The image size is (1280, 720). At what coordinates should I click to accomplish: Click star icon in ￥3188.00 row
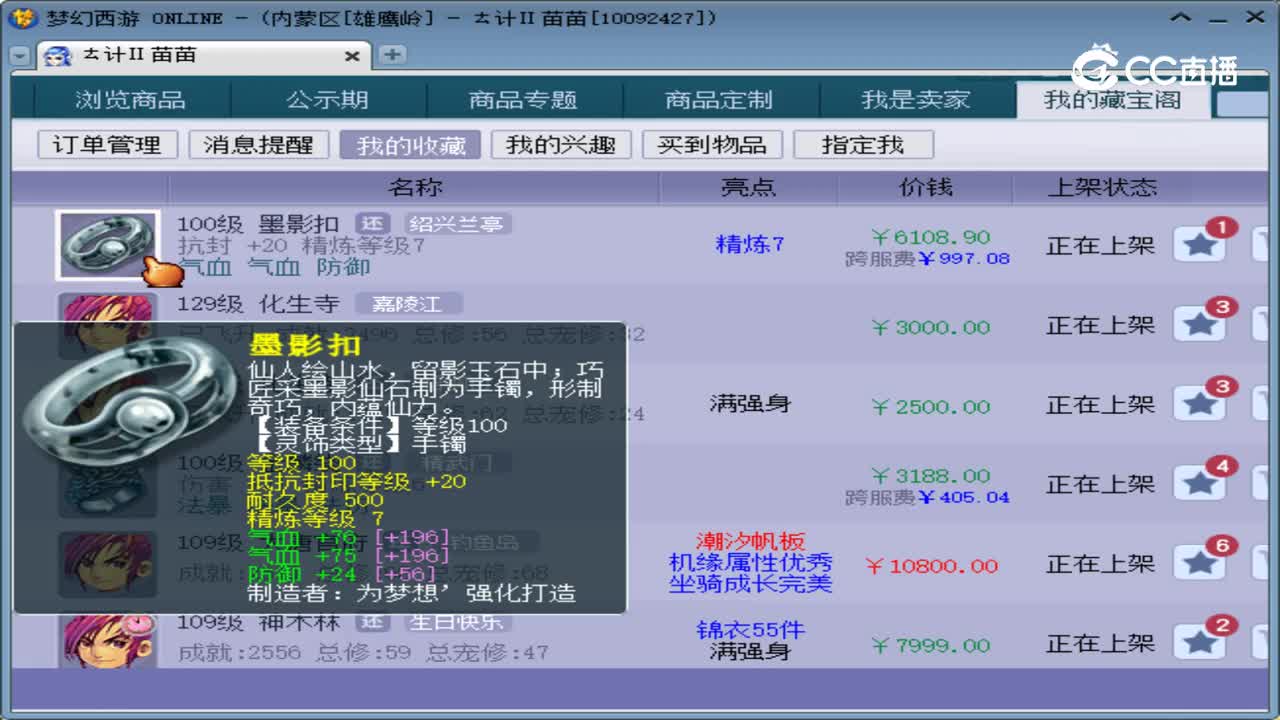click(1199, 484)
